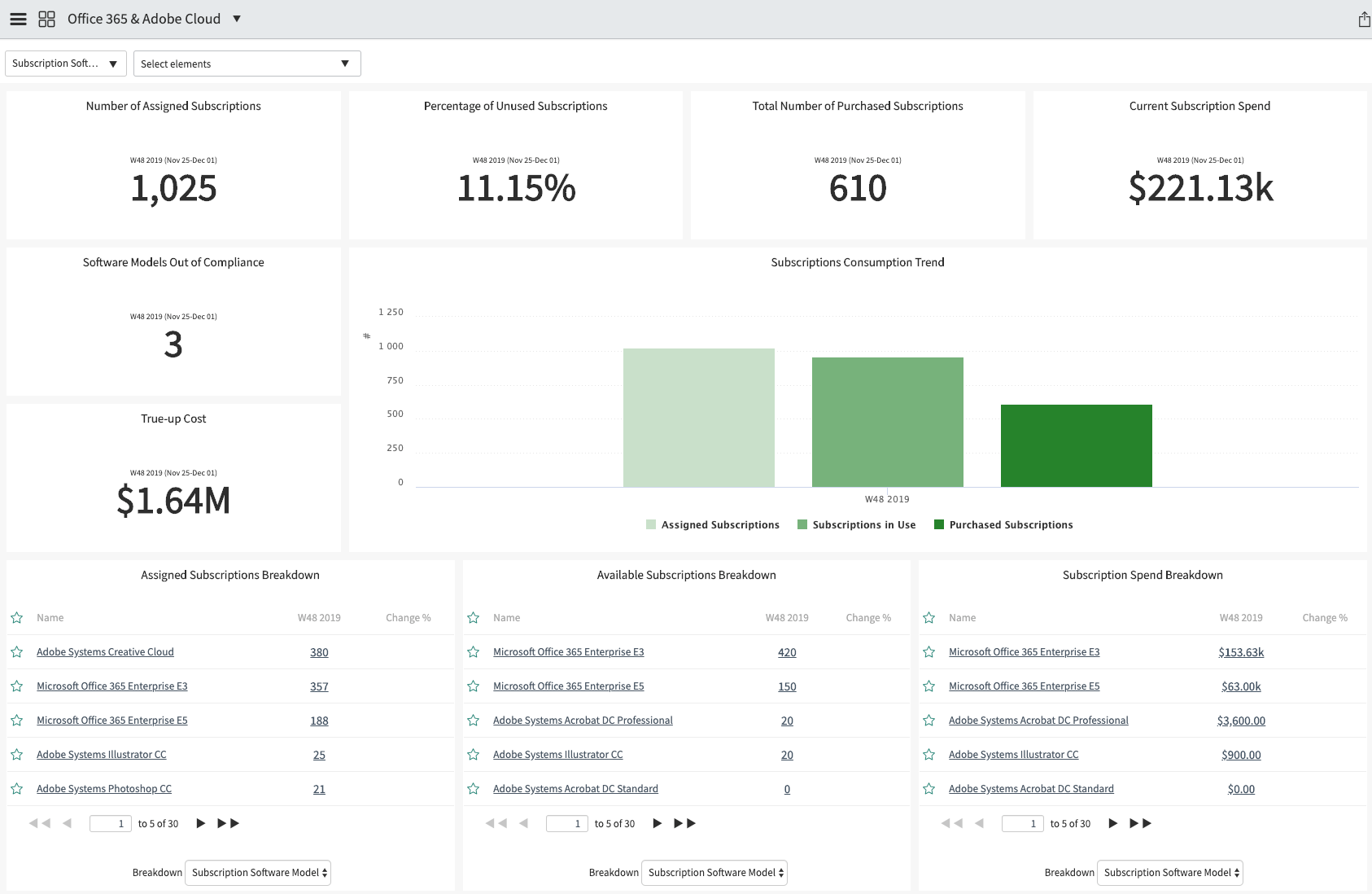
Task: Click header star in Available Subscriptions Breakdown
Action: pyautogui.click(x=473, y=618)
